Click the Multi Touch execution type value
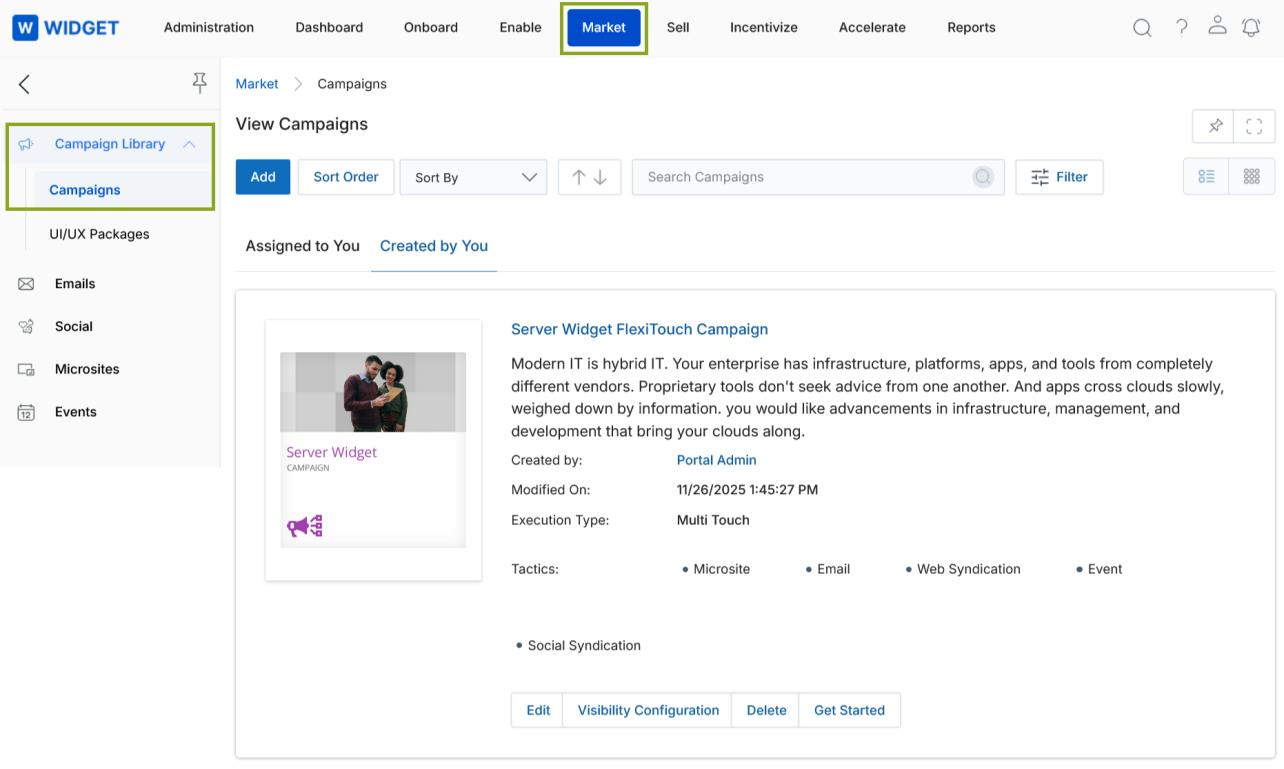The image size is (1284, 769). tap(713, 520)
